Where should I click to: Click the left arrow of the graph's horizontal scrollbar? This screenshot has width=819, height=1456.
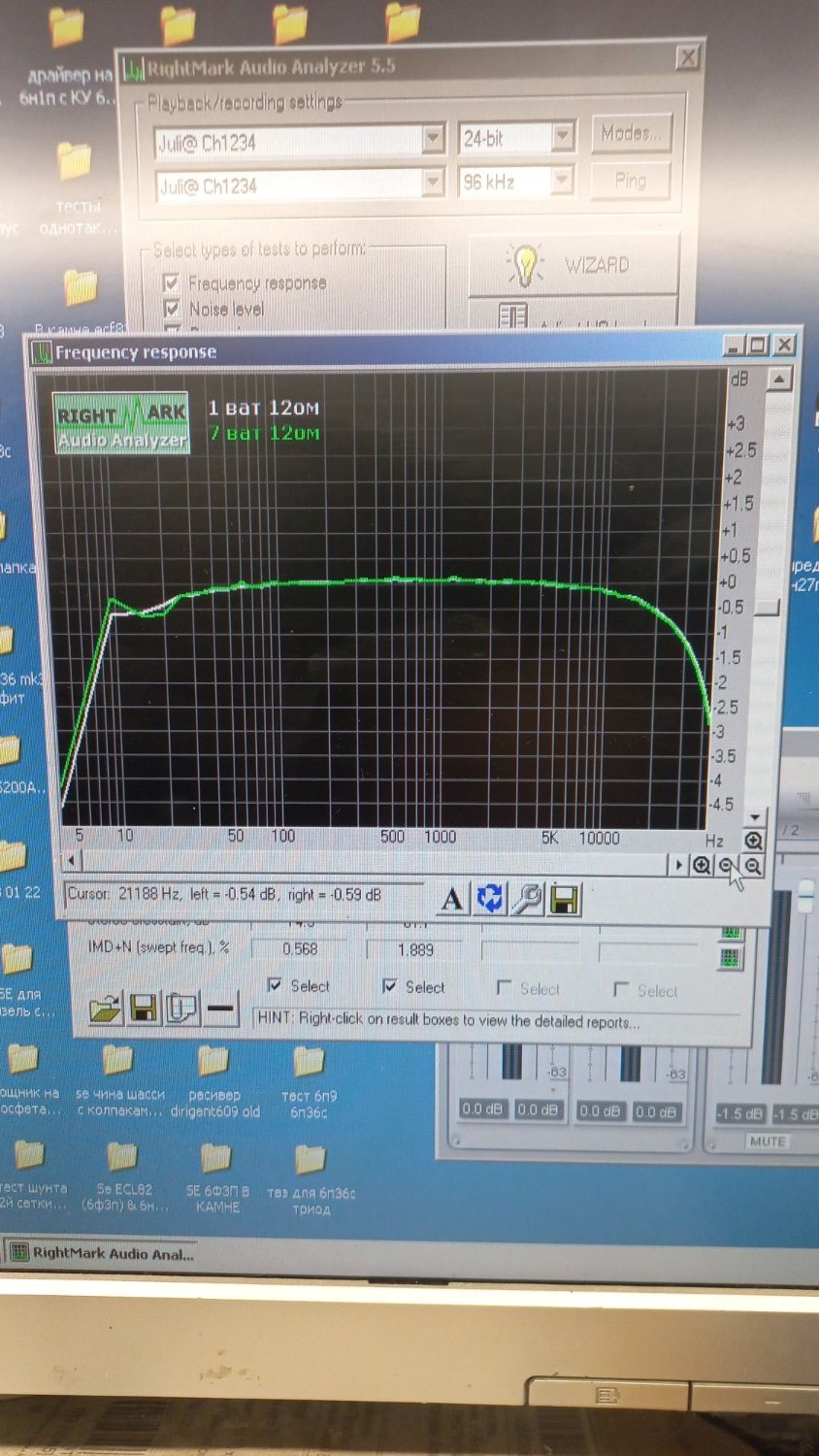point(71,860)
